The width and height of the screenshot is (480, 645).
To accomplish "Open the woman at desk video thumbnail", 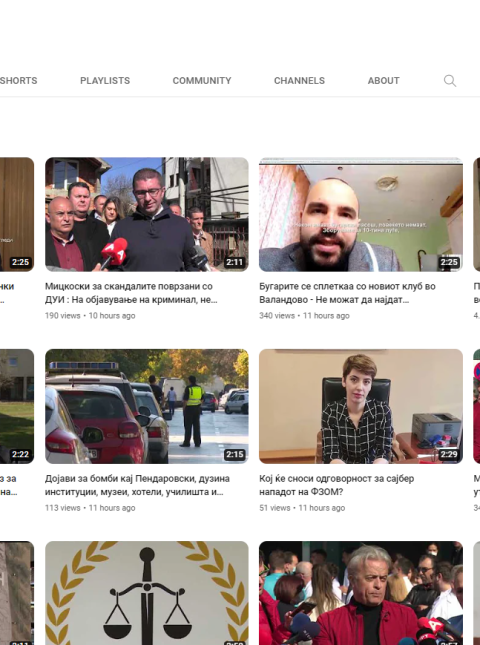I will (x=361, y=406).
